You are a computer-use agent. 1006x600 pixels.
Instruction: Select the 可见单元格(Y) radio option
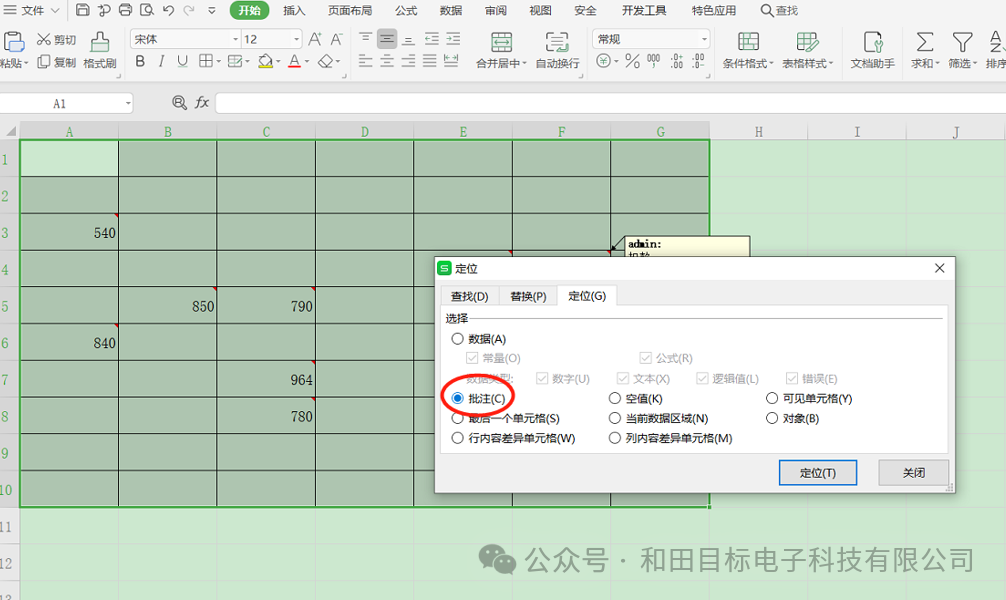tap(772, 399)
